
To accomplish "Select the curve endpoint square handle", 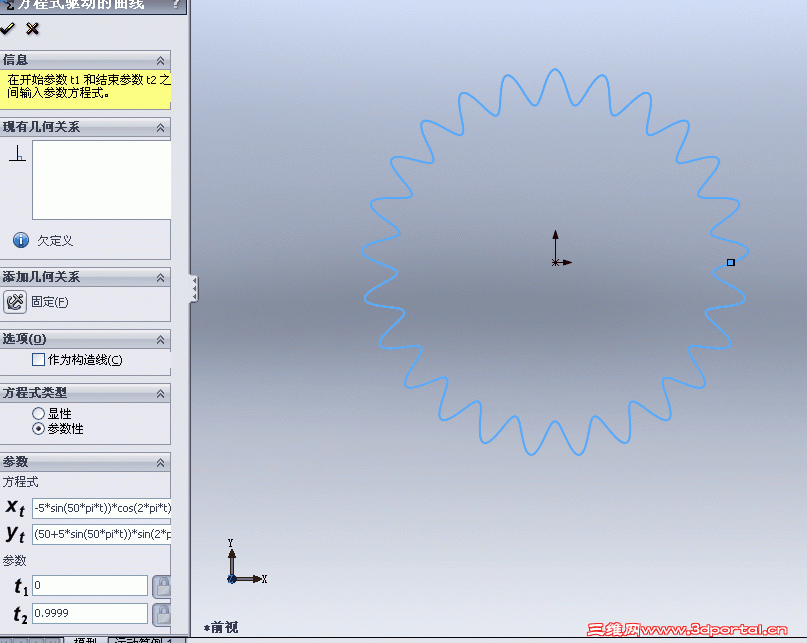I will click(x=731, y=263).
